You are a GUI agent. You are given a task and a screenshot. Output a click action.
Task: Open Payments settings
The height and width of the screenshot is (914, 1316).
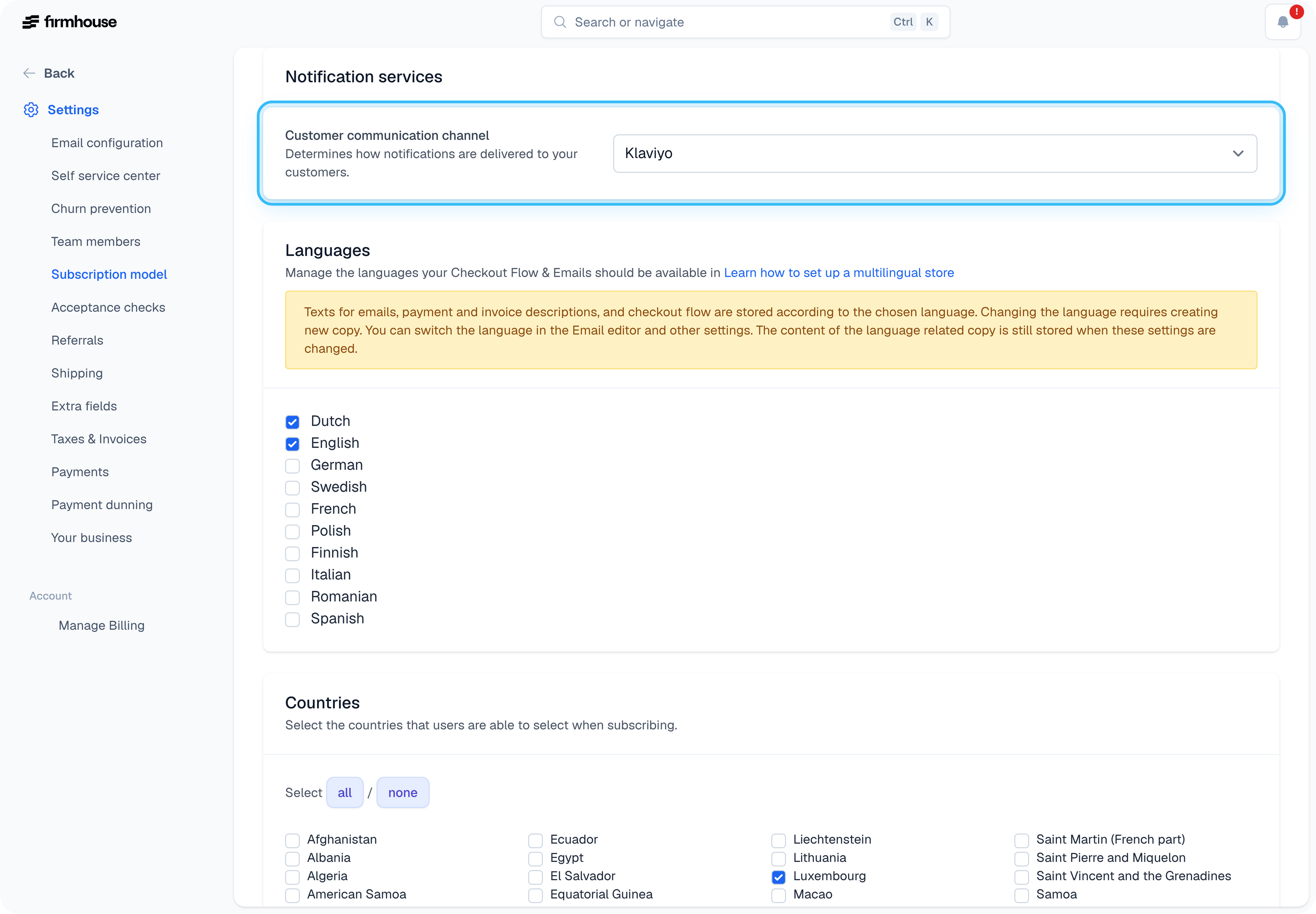click(80, 472)
